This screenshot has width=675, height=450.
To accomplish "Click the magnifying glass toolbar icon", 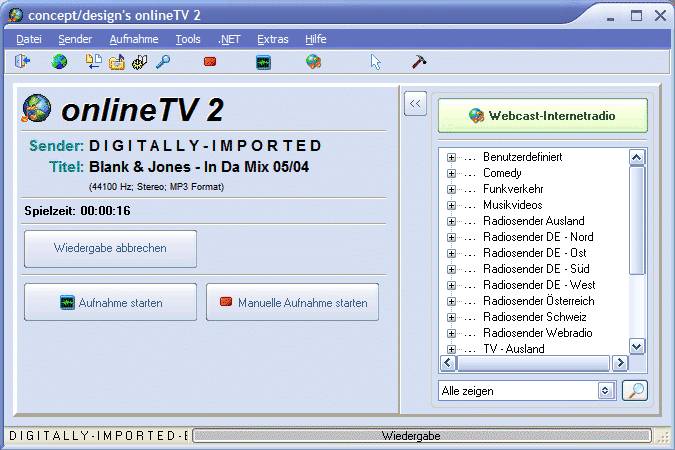I will click(x=163, y=62).
